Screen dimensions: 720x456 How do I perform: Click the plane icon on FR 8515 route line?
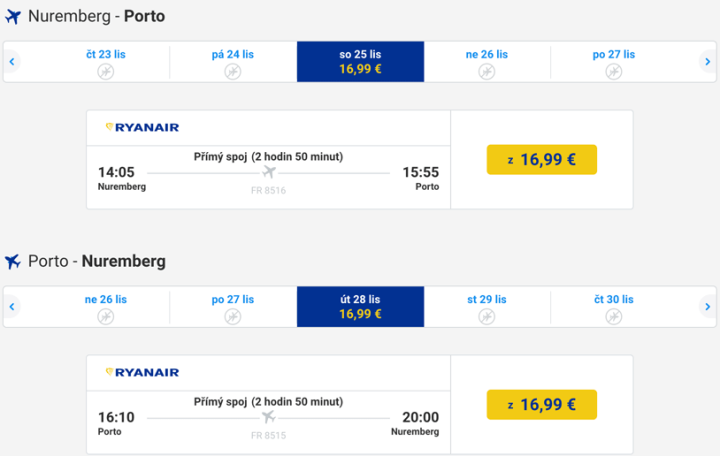tap(268, 417)
